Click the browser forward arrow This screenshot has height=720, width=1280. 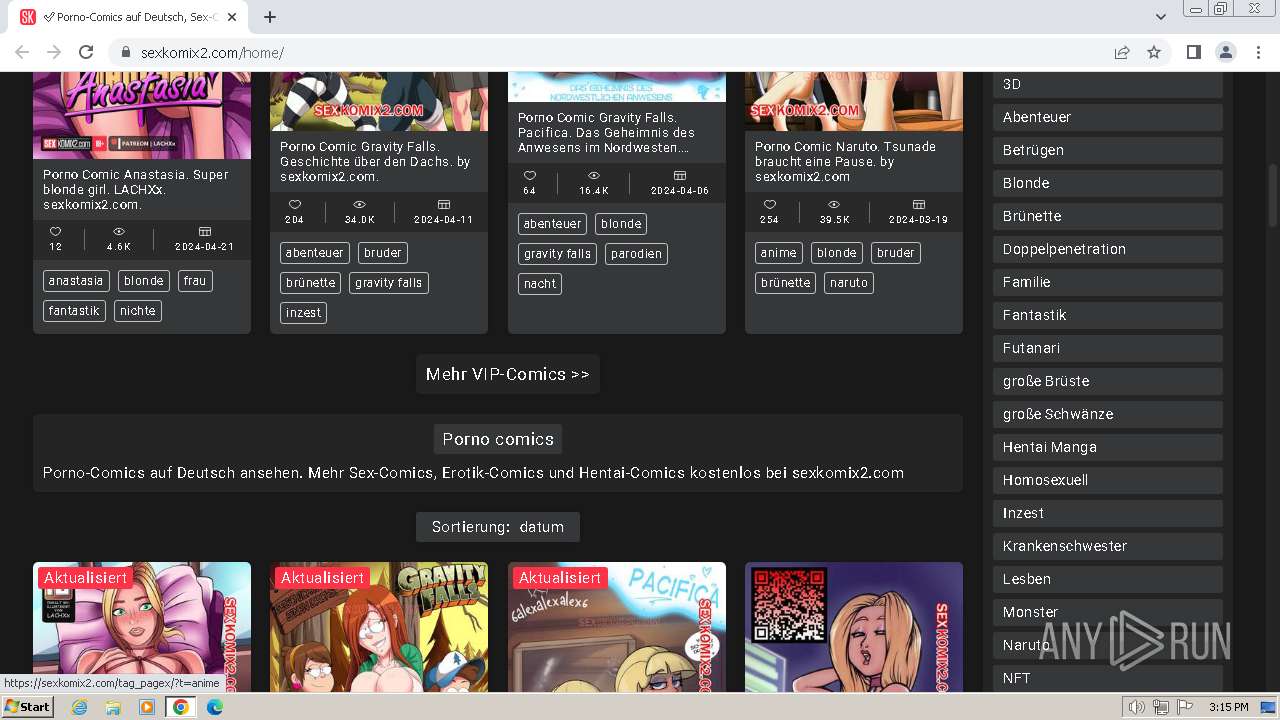click(x=54, y=53)
